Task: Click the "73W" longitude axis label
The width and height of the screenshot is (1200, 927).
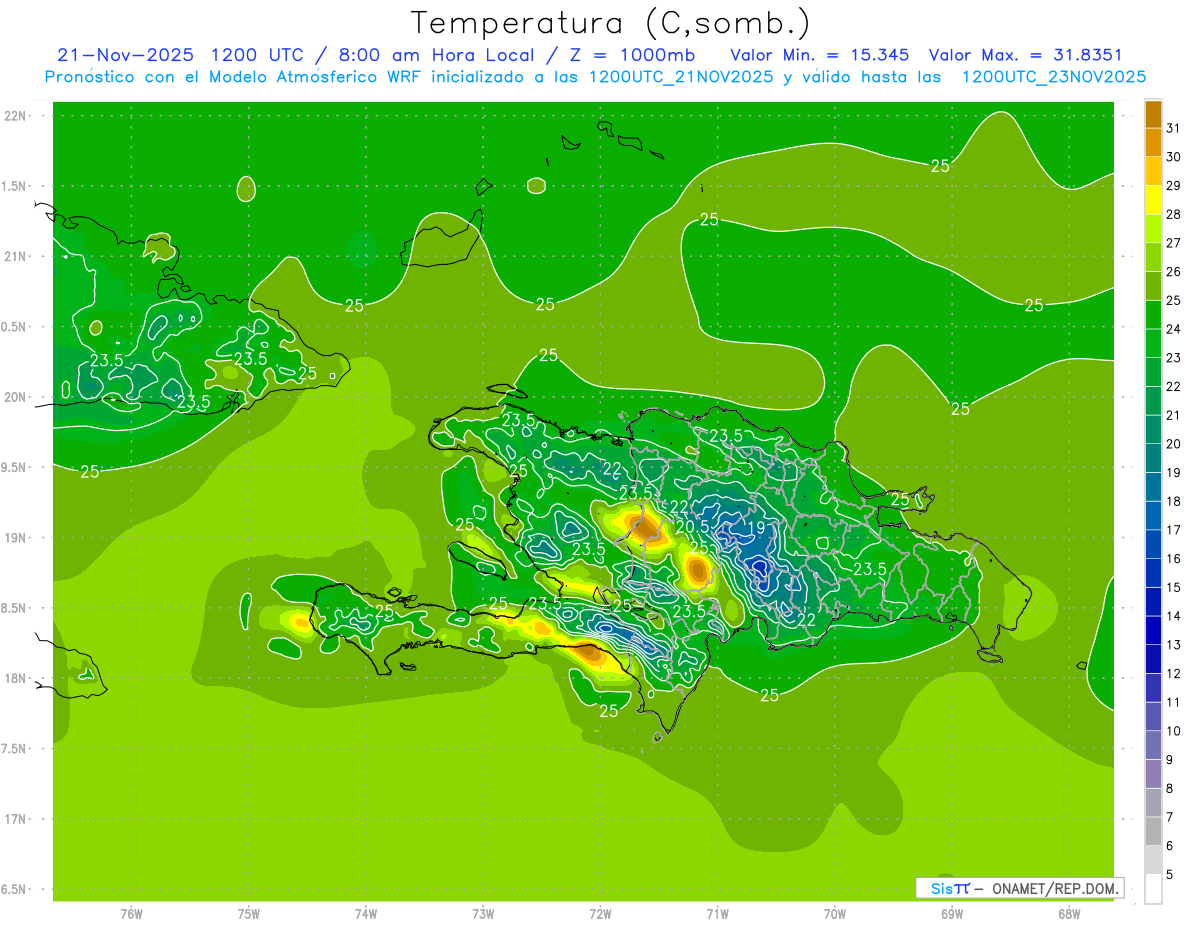Action: pos(483,913)
